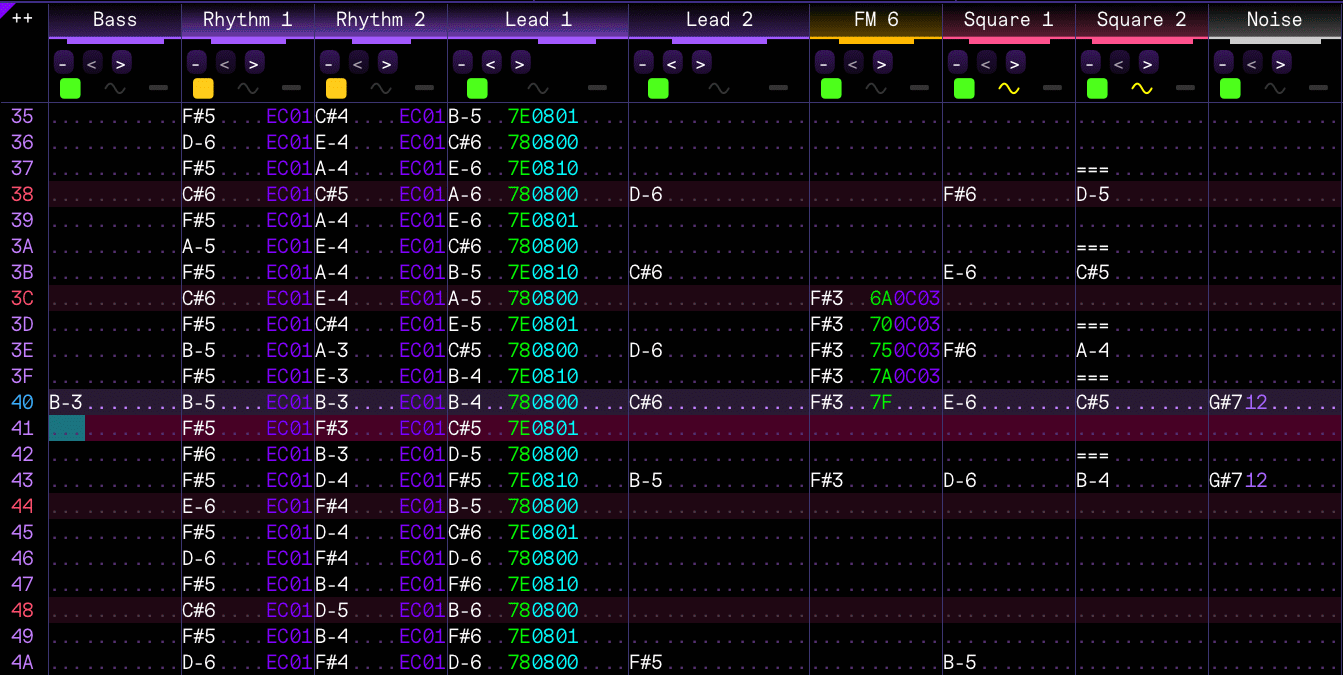1343x675 pixels.
Task: Click the sine wave icon under Rhythm 1
Action: (x=248, y=89)
